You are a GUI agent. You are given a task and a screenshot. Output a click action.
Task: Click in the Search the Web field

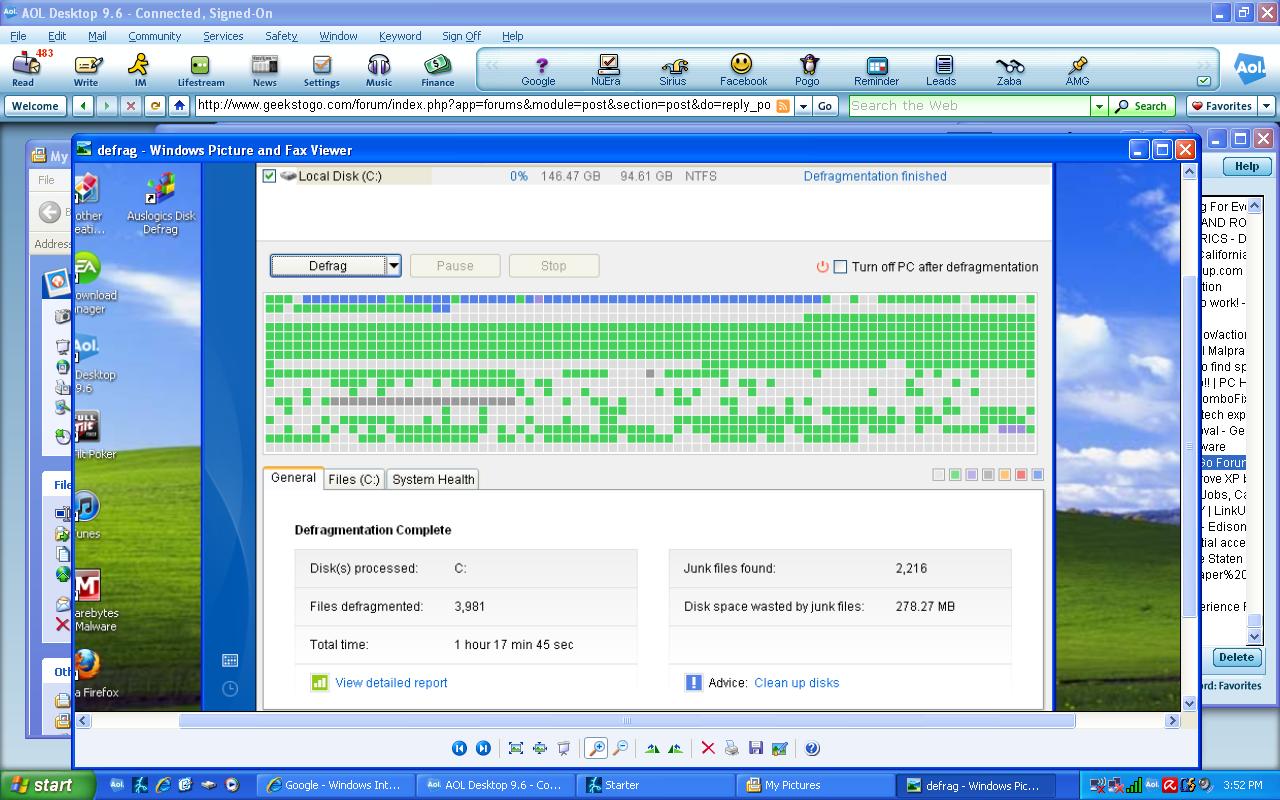pos(968,105)
